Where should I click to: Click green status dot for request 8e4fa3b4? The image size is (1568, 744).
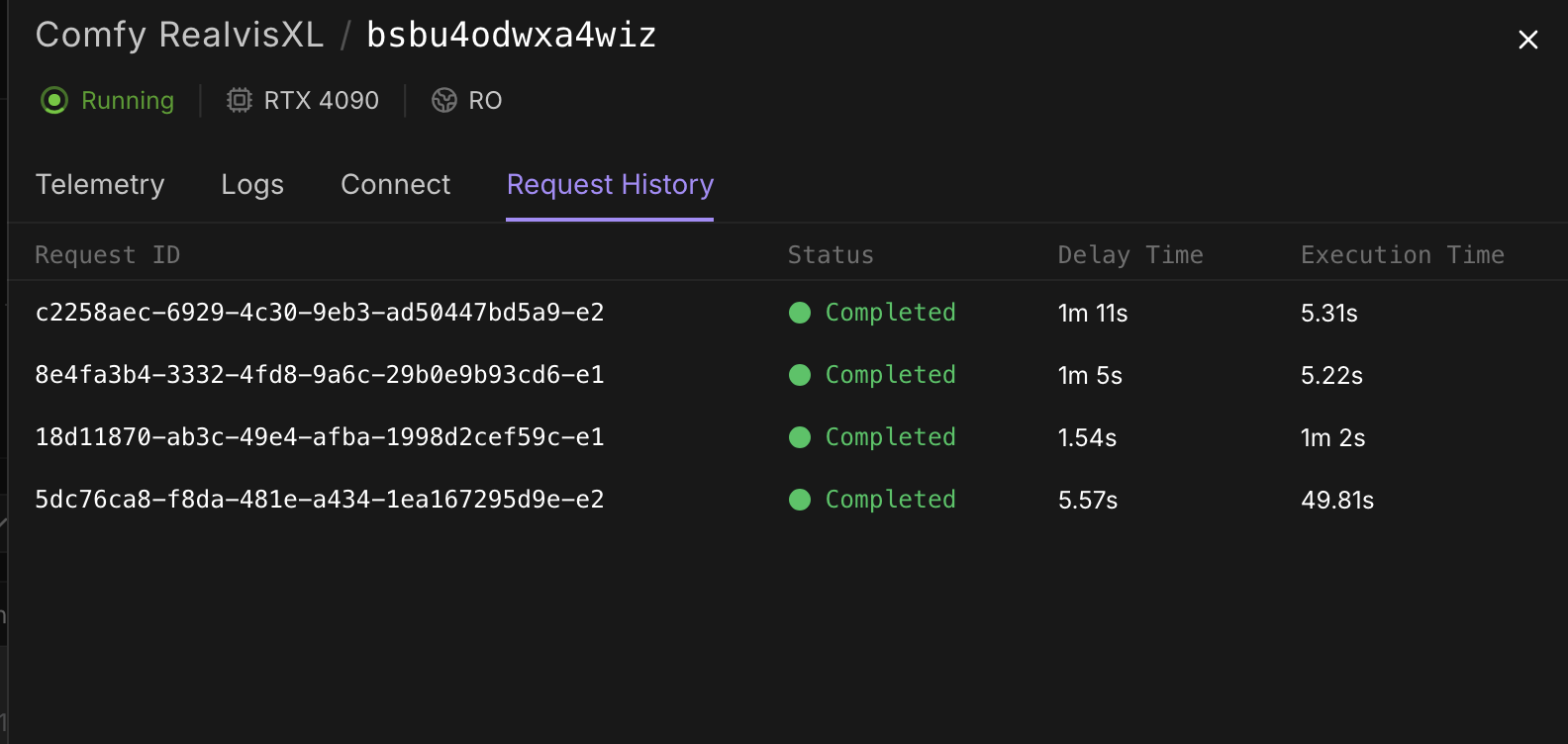point(800,375)
